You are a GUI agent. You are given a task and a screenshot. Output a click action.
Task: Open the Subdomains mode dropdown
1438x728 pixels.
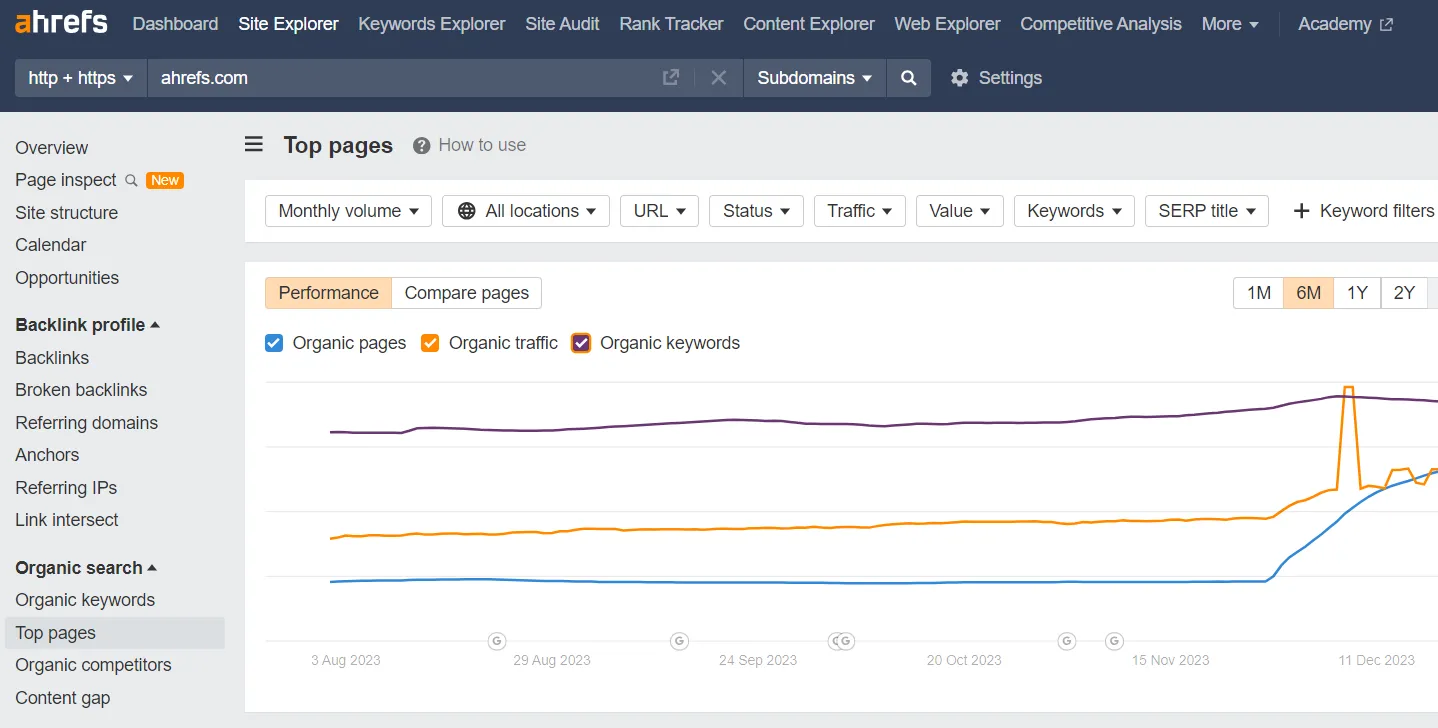[815, 77]
